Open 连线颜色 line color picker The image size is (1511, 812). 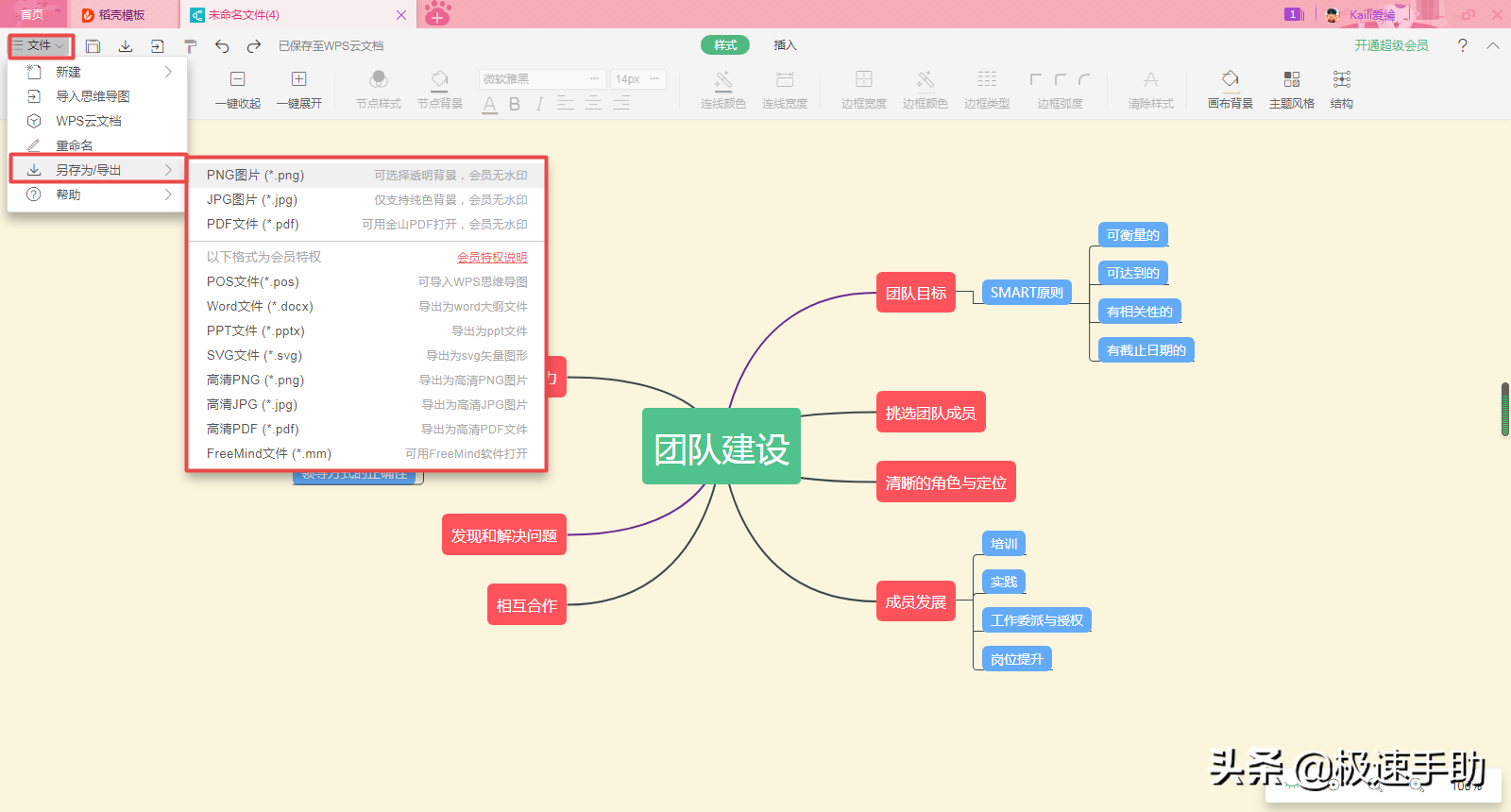[723, 90]
